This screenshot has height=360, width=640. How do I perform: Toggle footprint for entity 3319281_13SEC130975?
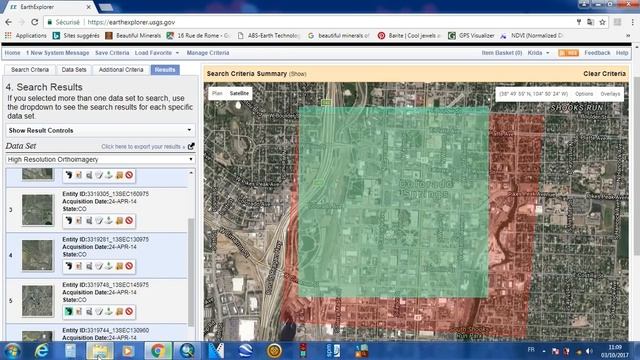click(69, 266)
